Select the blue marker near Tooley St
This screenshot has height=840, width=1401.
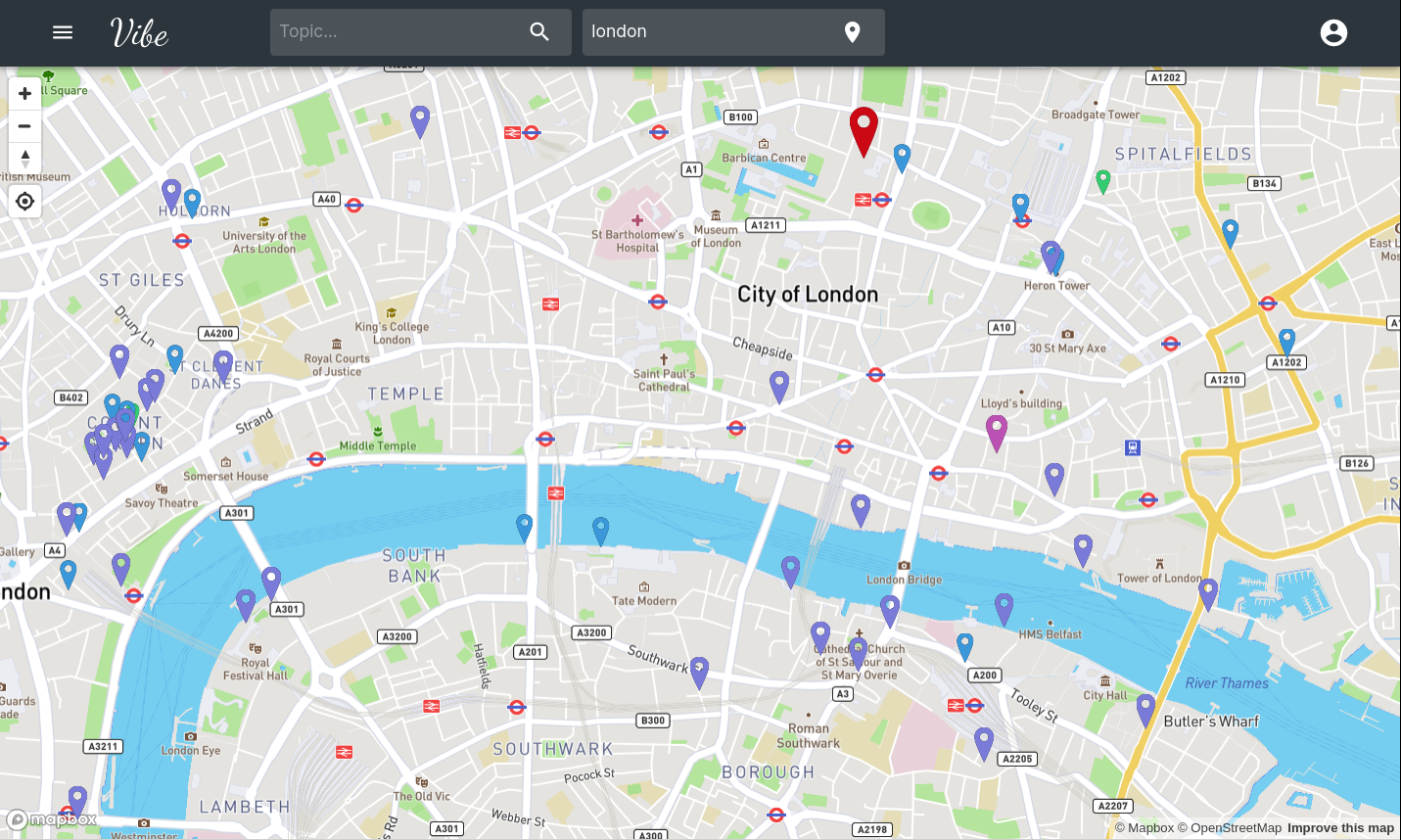[x=965, y=647]
